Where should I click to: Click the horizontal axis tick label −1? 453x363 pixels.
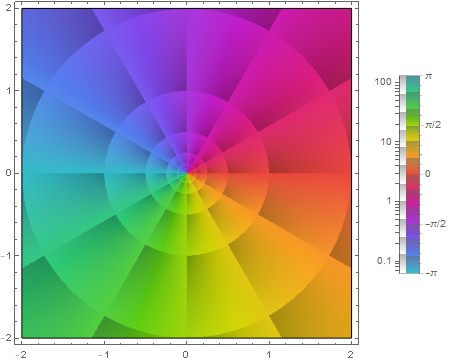(104, 355)
